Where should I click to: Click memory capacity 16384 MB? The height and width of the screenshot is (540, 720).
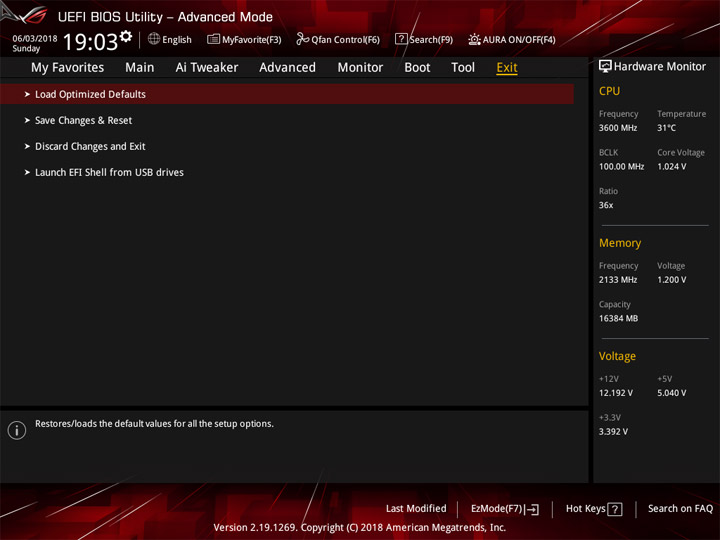click(618, 318)
